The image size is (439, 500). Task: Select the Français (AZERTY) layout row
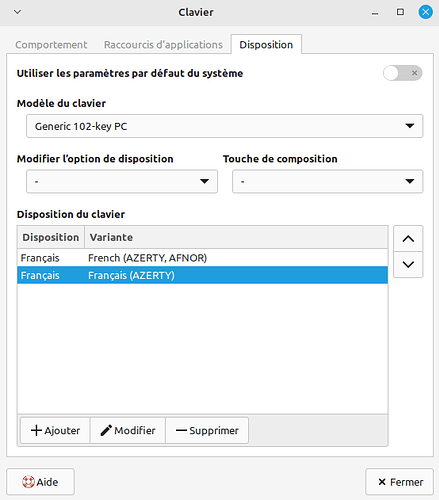click(203, 275)
